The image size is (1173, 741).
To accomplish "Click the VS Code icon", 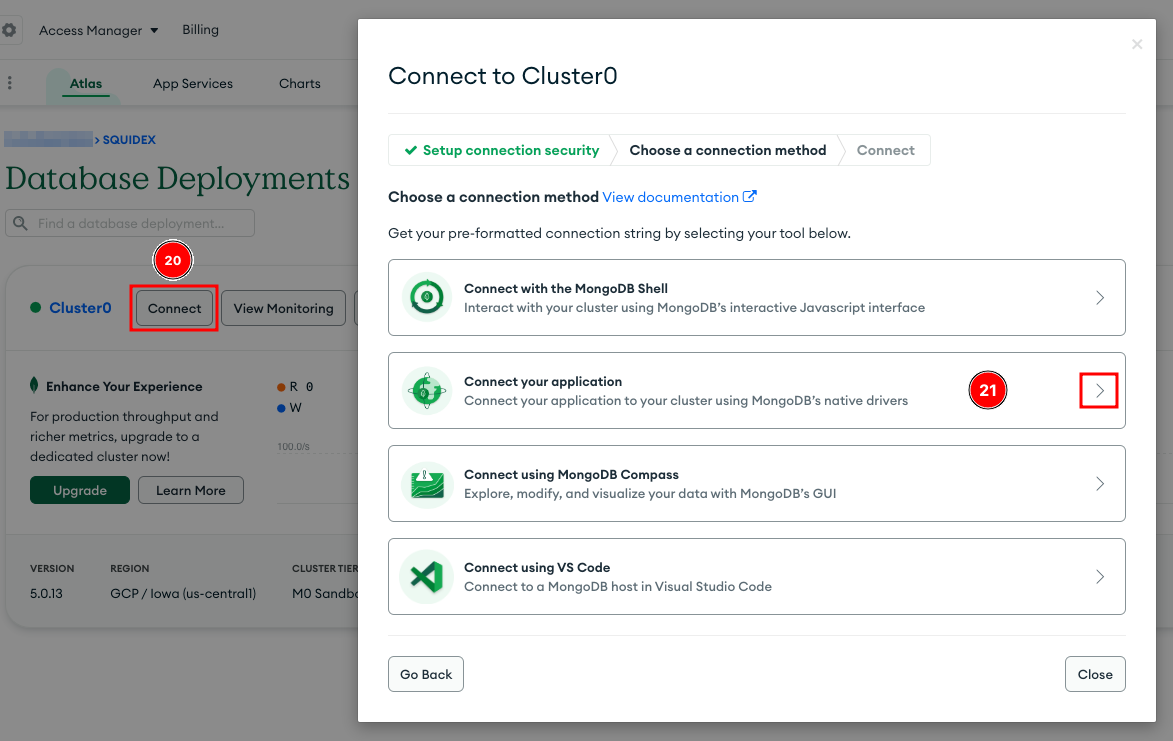I will (x=427, y=576).
